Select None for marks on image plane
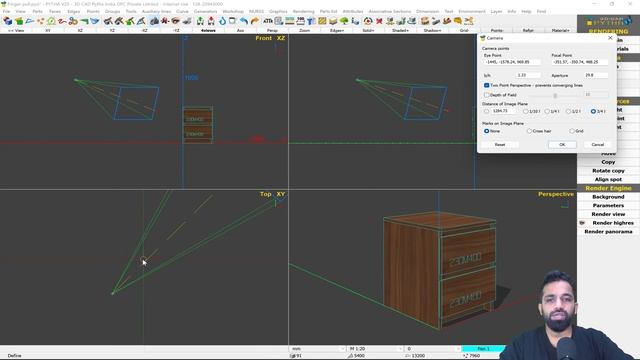 [487, 131]
